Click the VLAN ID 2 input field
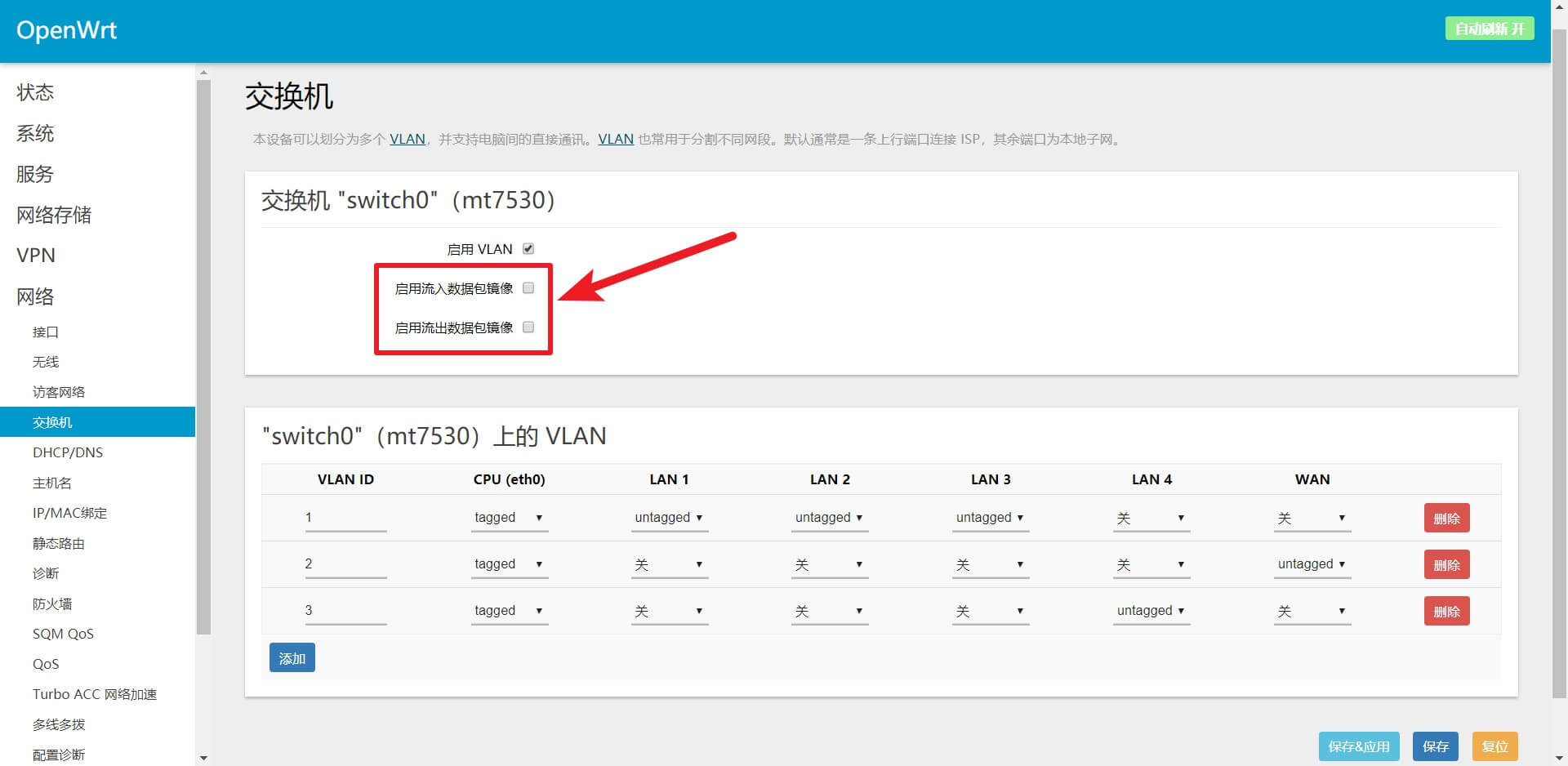 (x=345, y=564)
